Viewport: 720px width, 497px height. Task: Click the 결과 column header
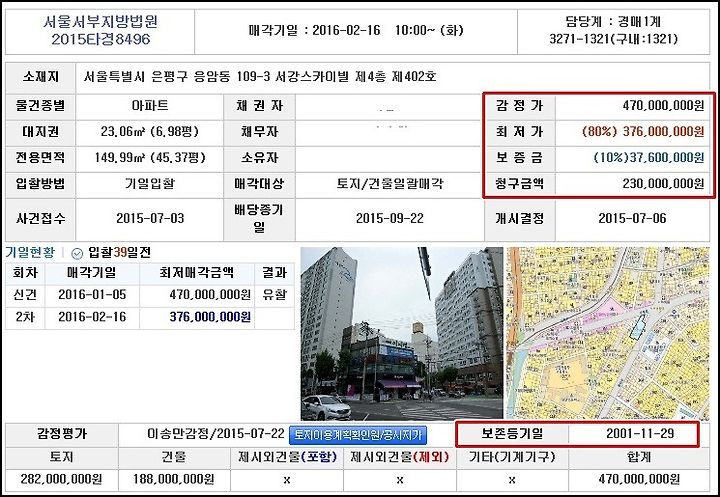click(x=274, y=273)
